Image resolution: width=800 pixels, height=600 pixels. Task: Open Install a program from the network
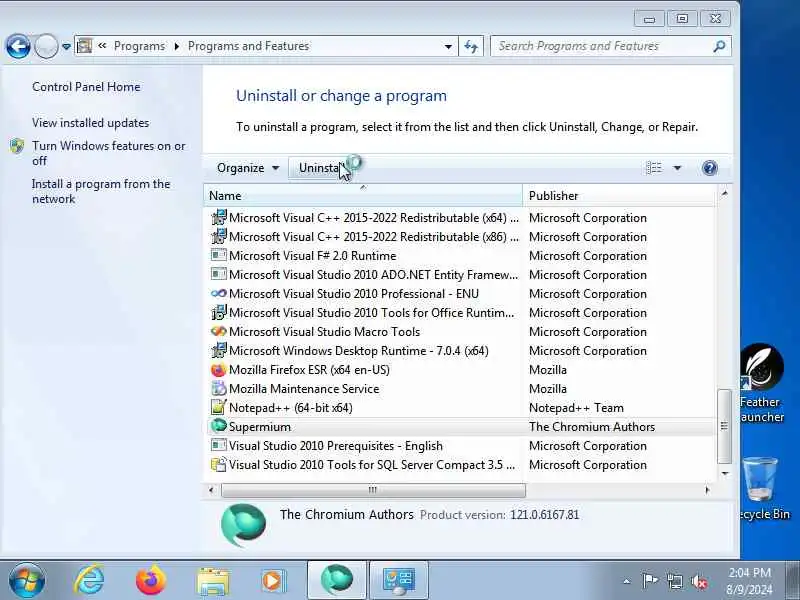click(101, 191)
